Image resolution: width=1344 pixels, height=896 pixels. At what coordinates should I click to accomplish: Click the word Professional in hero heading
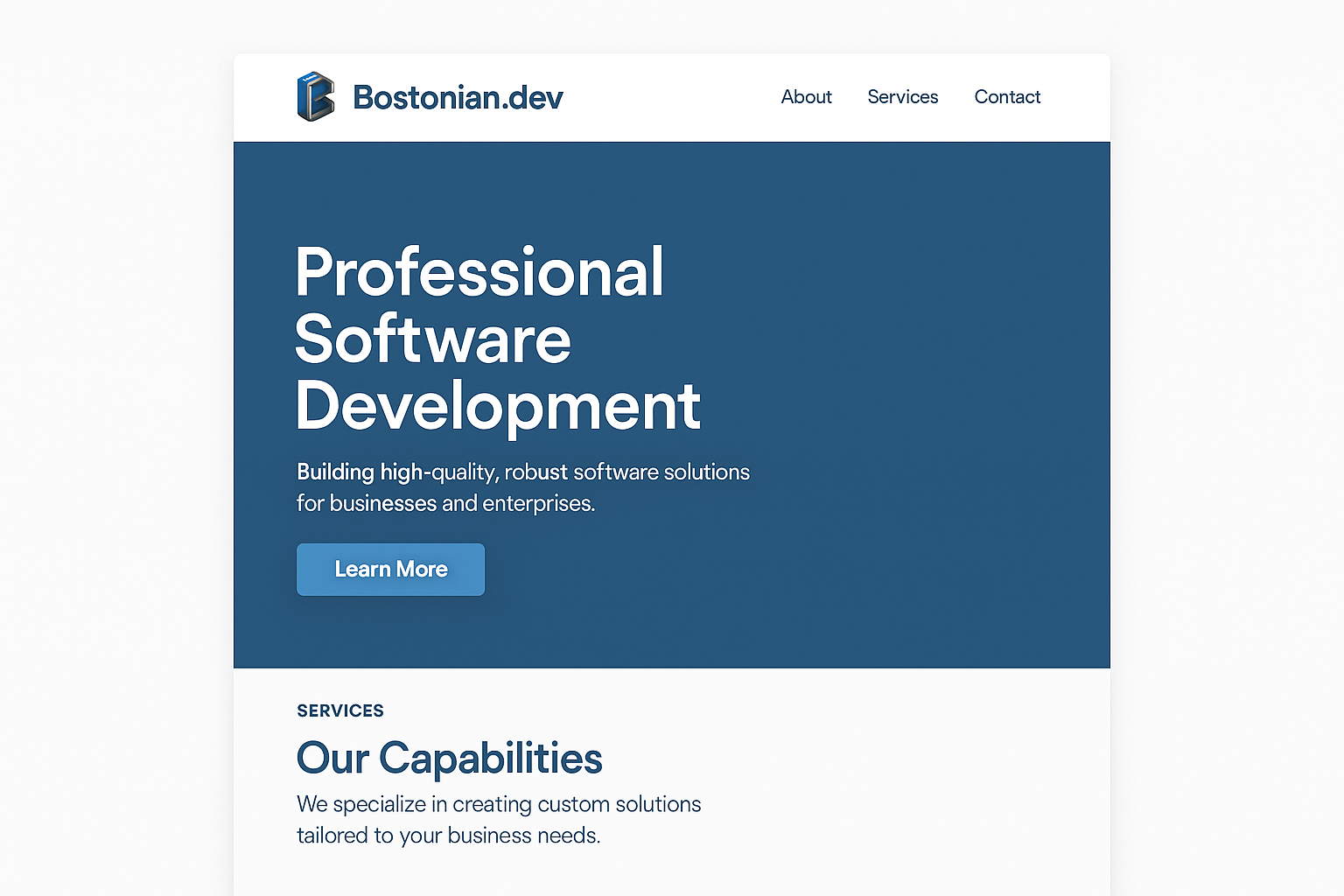pos(479,272)
